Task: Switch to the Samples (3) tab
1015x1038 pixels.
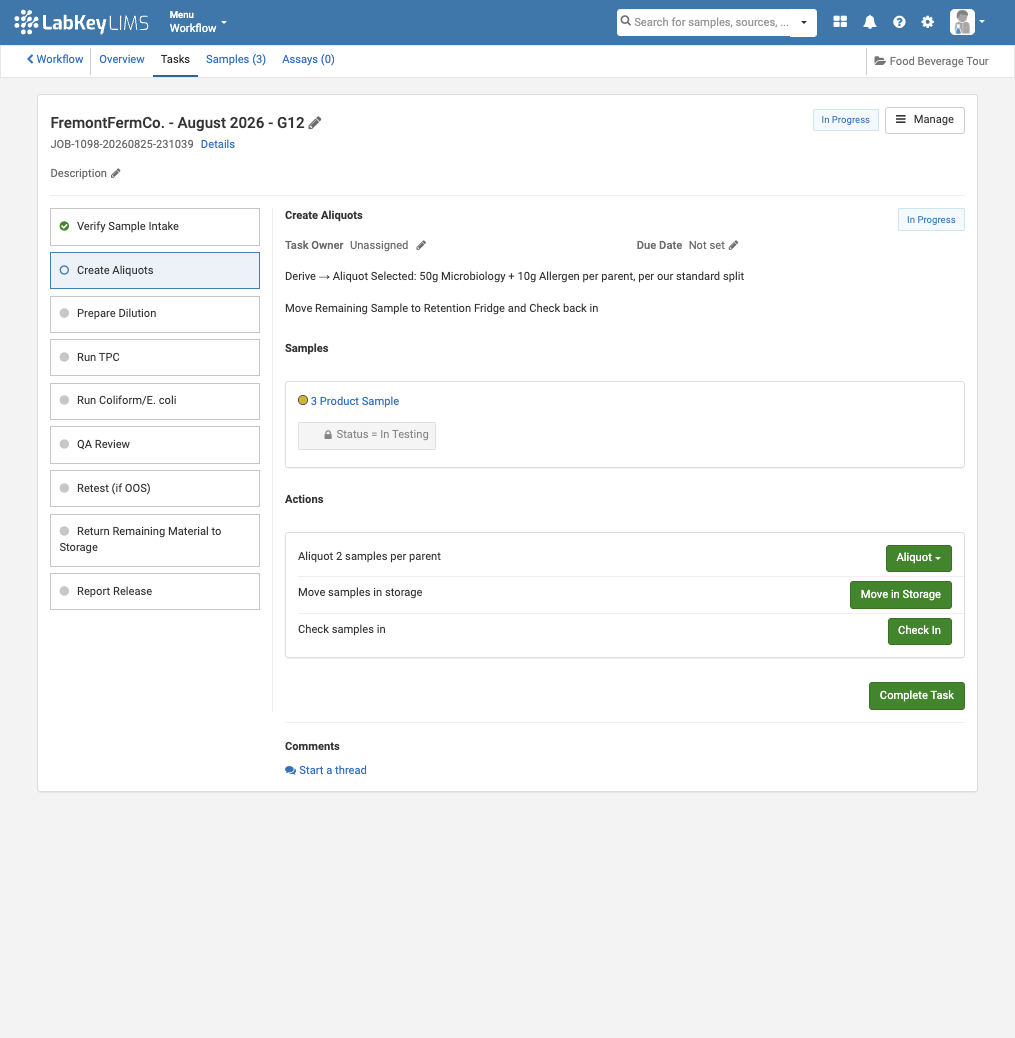Action: (236, 60)
